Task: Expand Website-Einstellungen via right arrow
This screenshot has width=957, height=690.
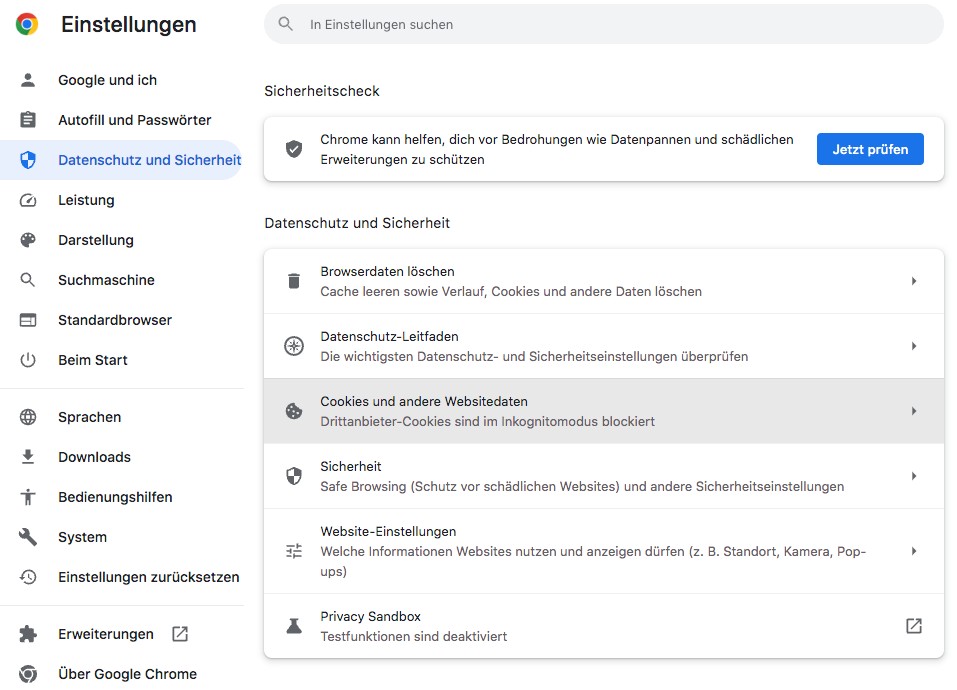Action: tap(913, 551)
